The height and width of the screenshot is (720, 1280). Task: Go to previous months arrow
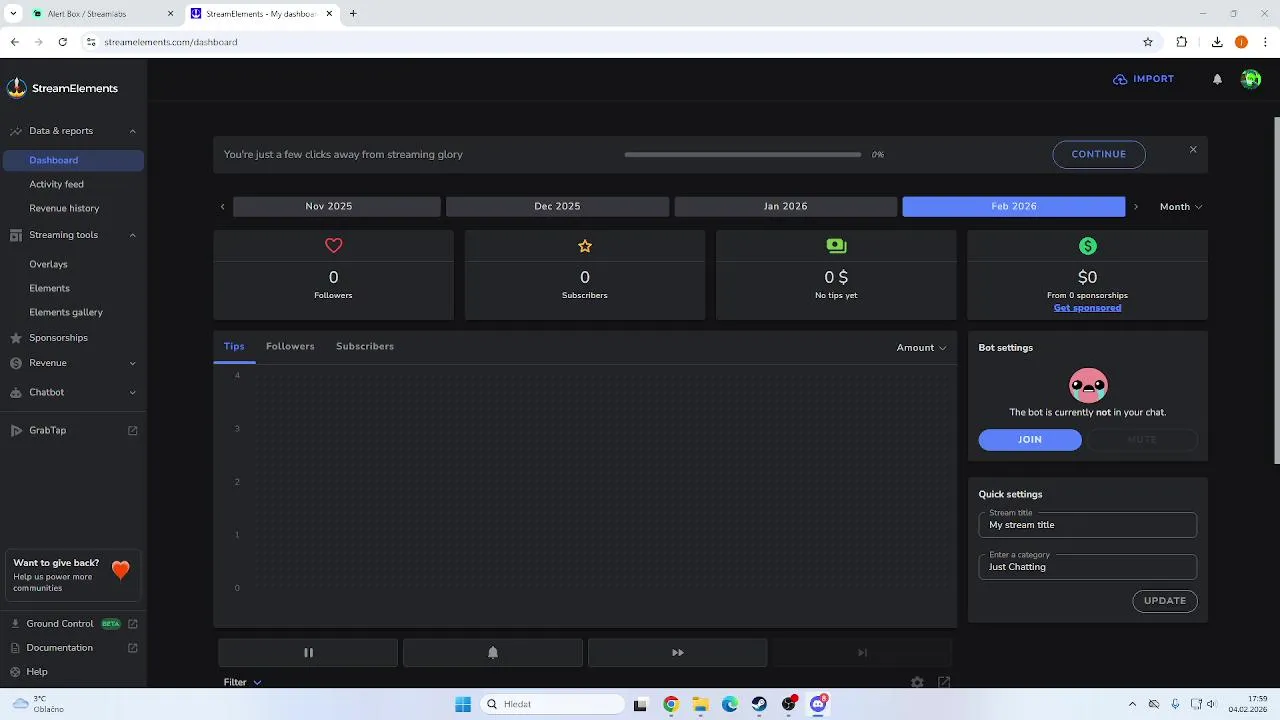222,207
